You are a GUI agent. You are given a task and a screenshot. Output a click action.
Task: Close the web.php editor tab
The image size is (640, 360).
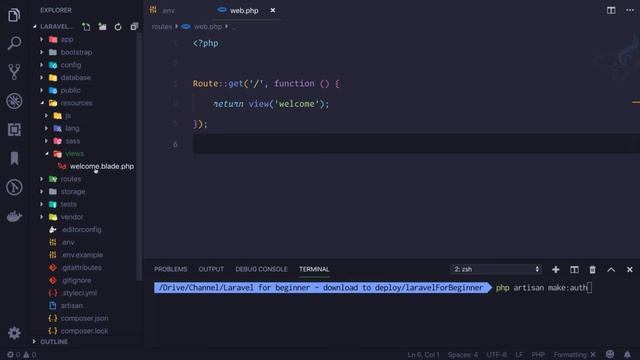pyautogui.click(x=273, y=10)
